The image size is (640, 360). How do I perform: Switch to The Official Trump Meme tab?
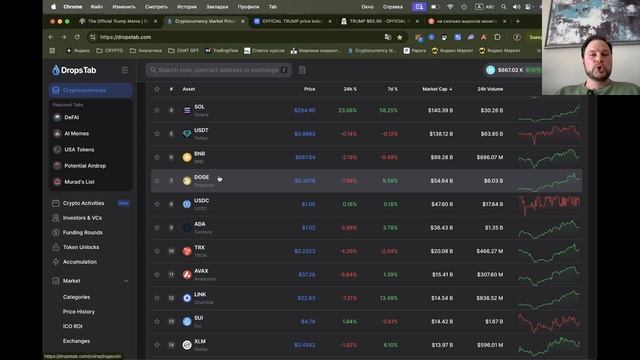(118, 21)
